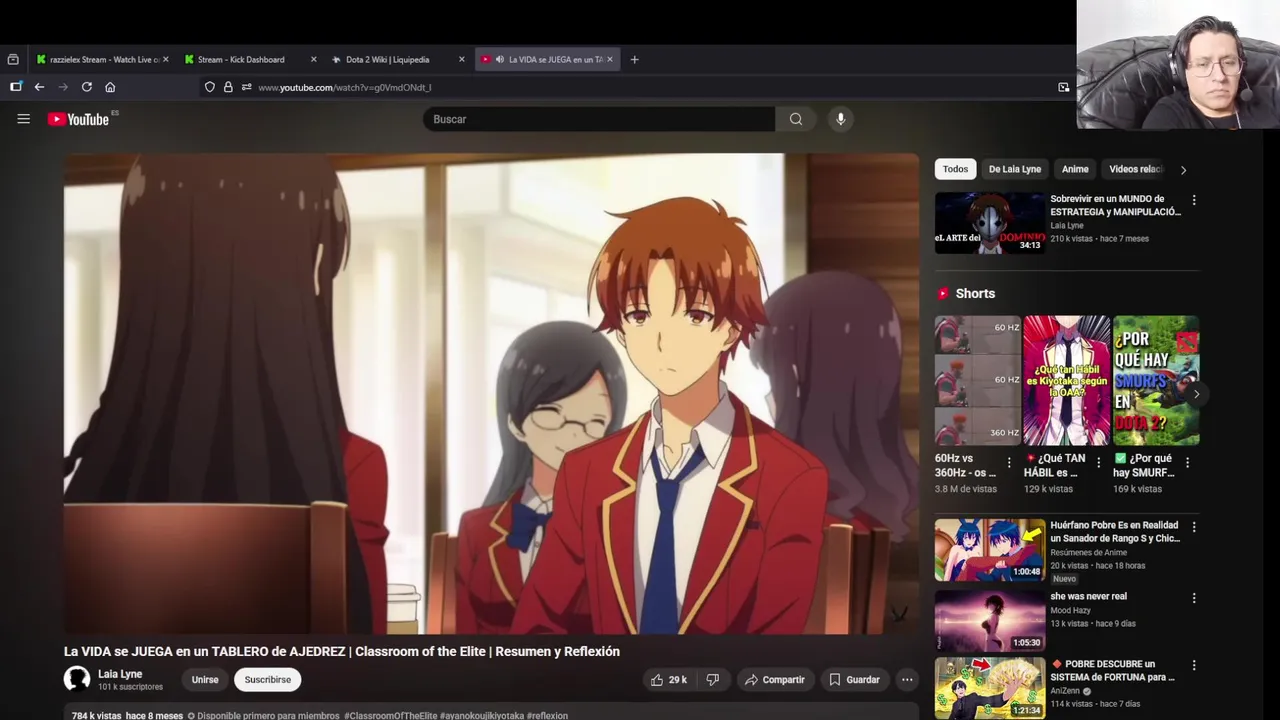
Task: Open options for ¿Por qué hay SMURF short
Action: pyautogui.click(x=1187, y=462)
